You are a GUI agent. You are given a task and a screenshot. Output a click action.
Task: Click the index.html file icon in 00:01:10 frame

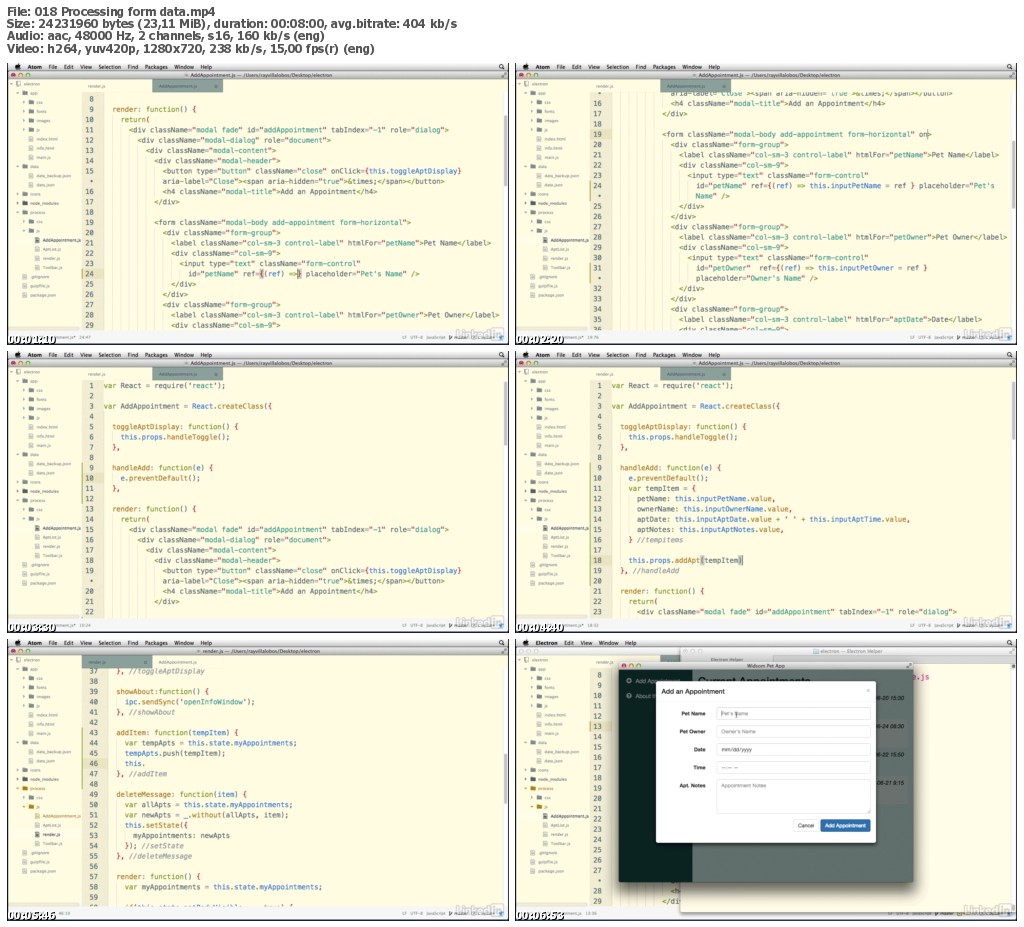pos(31,138)
